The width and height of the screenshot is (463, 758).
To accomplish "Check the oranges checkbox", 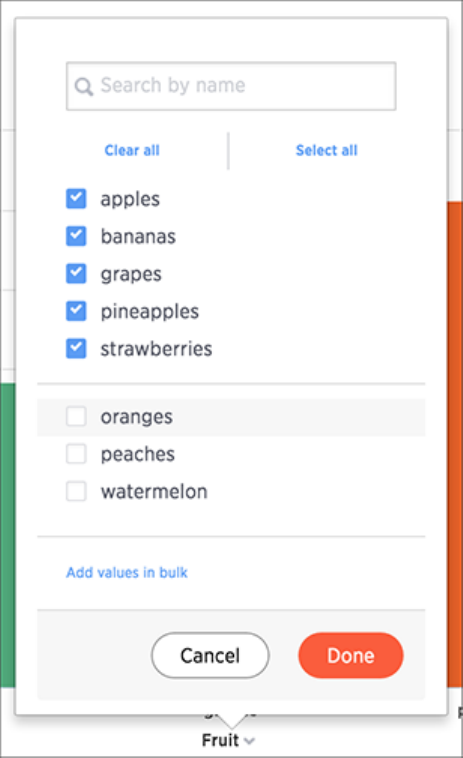I will 76,416.
